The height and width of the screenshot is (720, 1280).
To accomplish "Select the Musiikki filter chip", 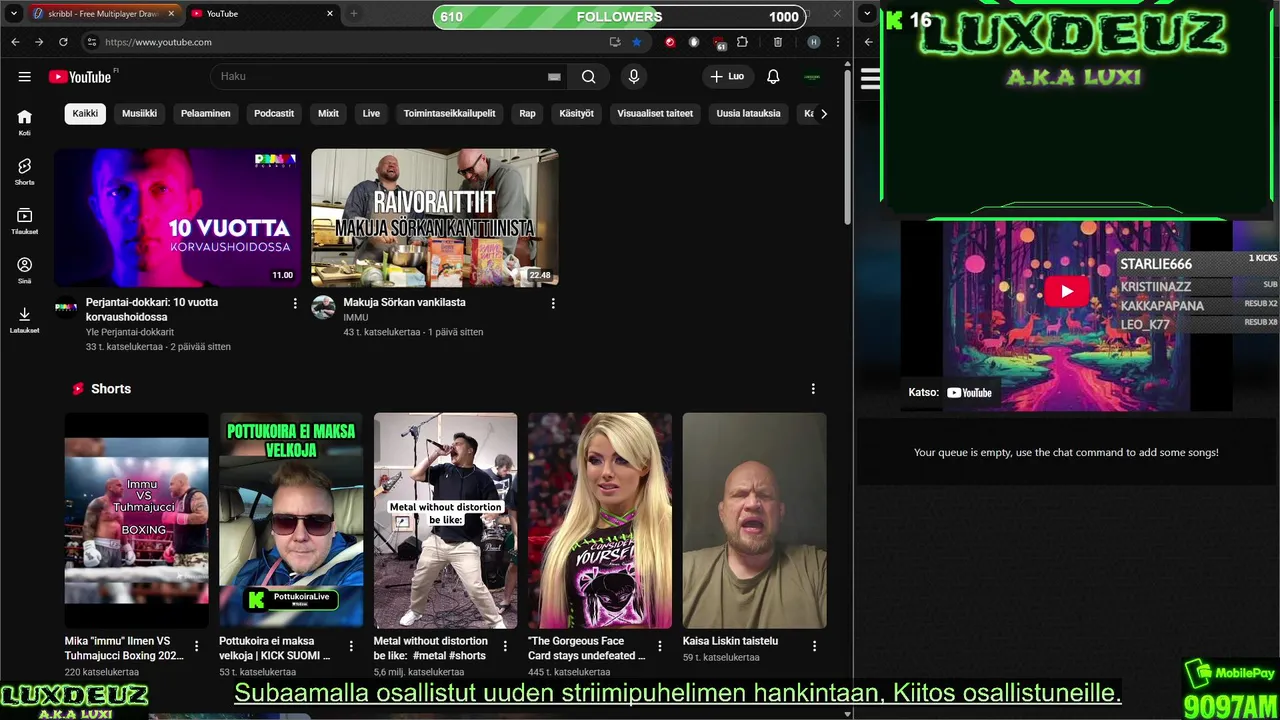I will 139,113.
